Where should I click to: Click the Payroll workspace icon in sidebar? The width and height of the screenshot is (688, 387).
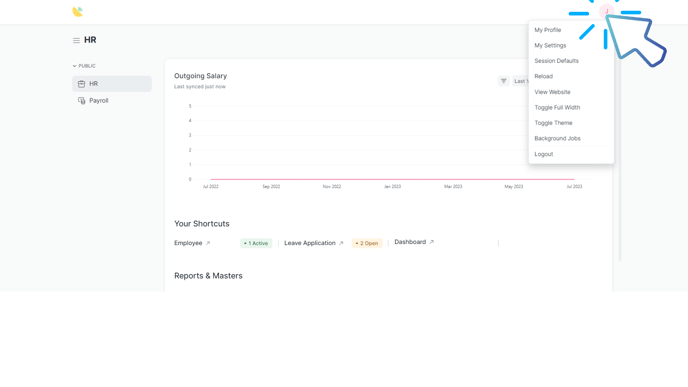(82, 100)
